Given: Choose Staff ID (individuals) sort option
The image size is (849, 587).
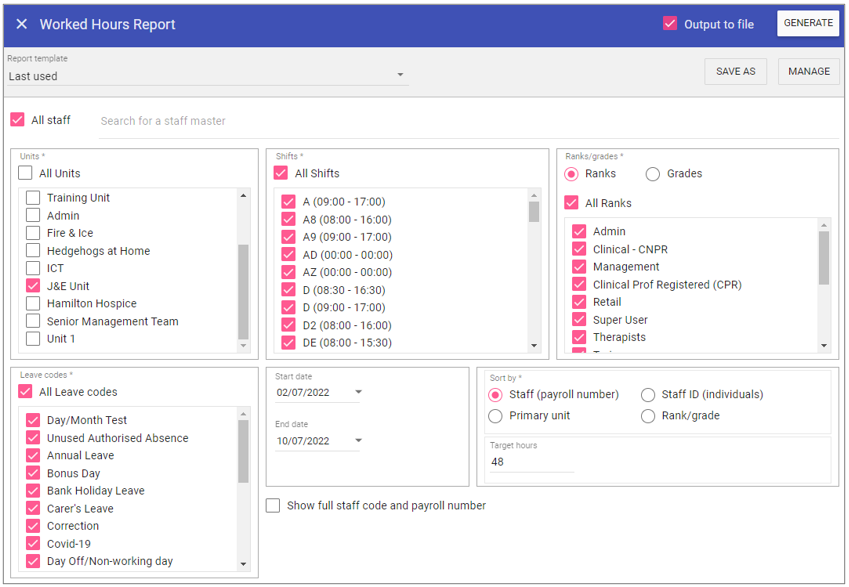Looking at the screenshot, I should pyautogui.click(x=648, y=395).
